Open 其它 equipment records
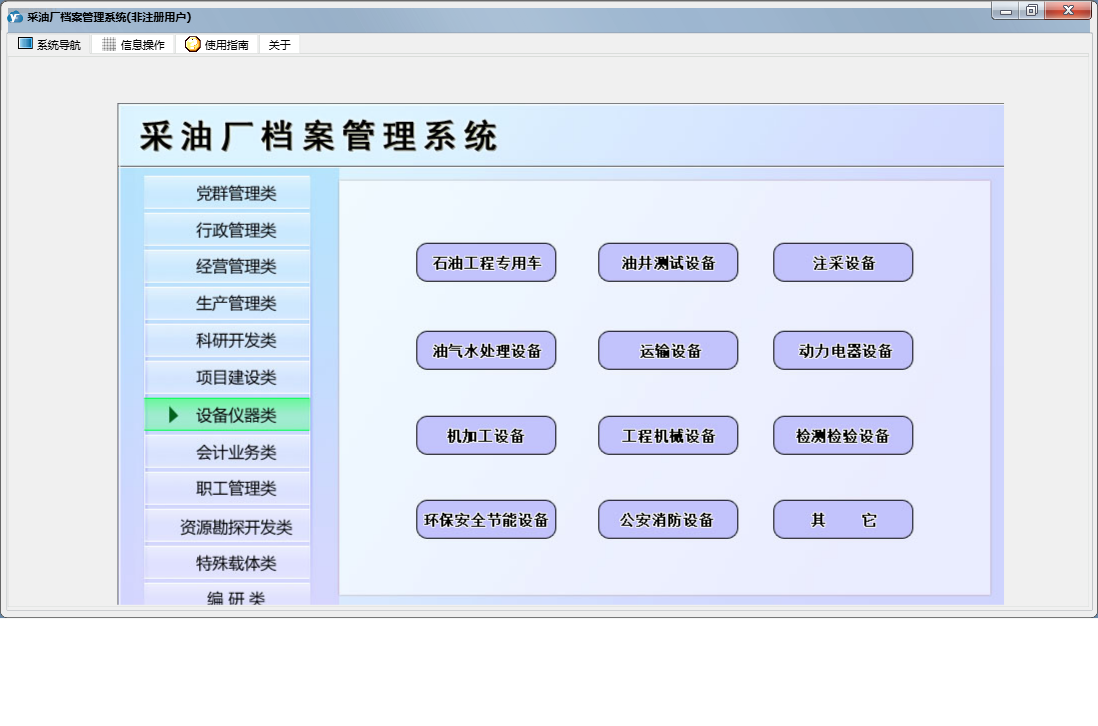This screenshot has height=726, width=1098. (843, 519)
